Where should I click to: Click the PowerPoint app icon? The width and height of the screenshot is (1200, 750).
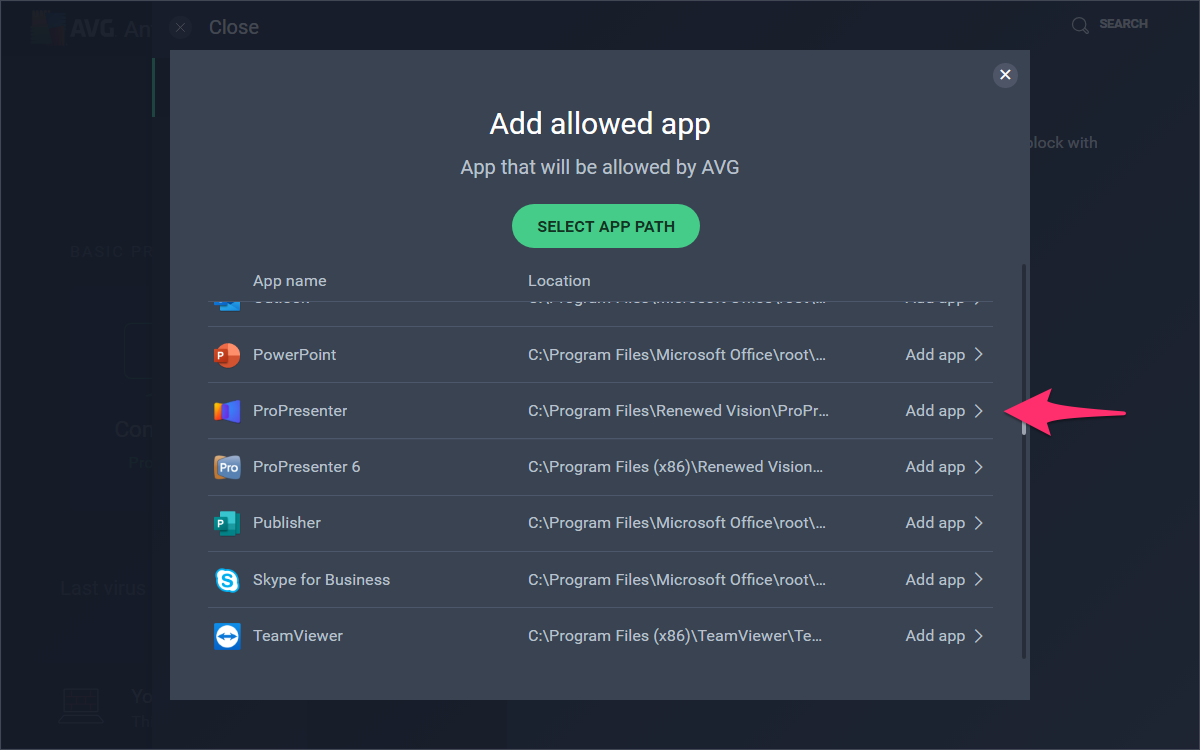227,355
